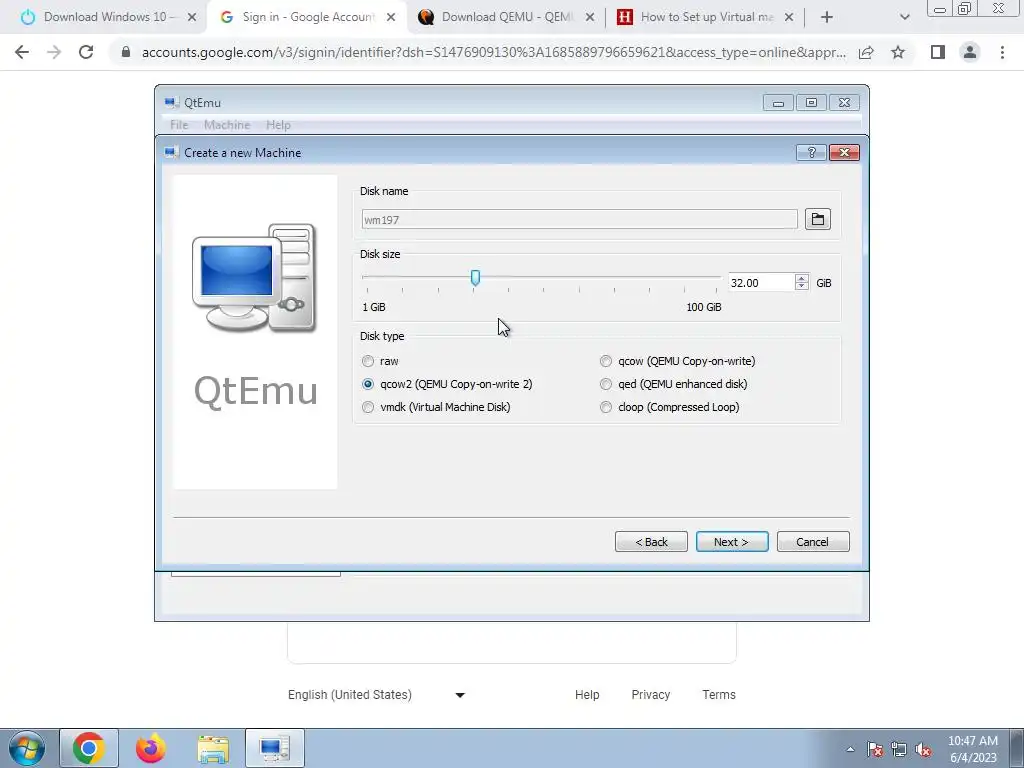Open the English (United States) language dropdown
1024x768 pixels.
pos(377,695)
